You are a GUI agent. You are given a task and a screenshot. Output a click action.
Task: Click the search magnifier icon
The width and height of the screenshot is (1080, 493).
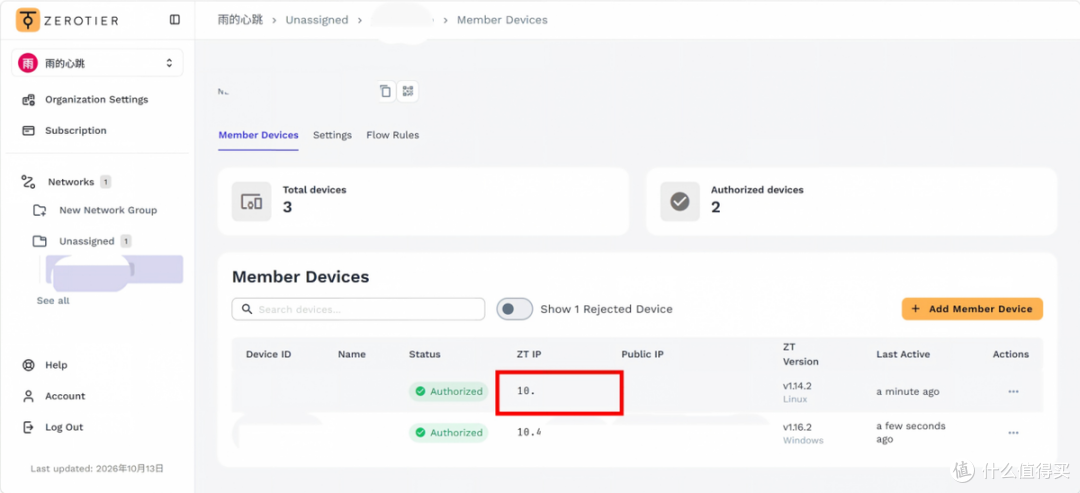click(x=247, y=309)
